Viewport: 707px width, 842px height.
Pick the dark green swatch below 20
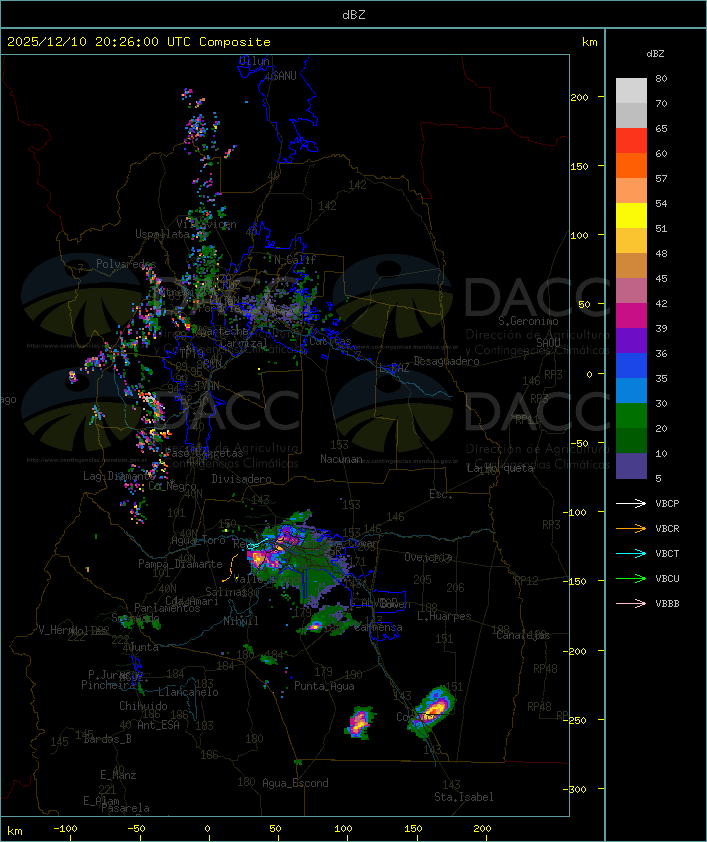point(631,440)
